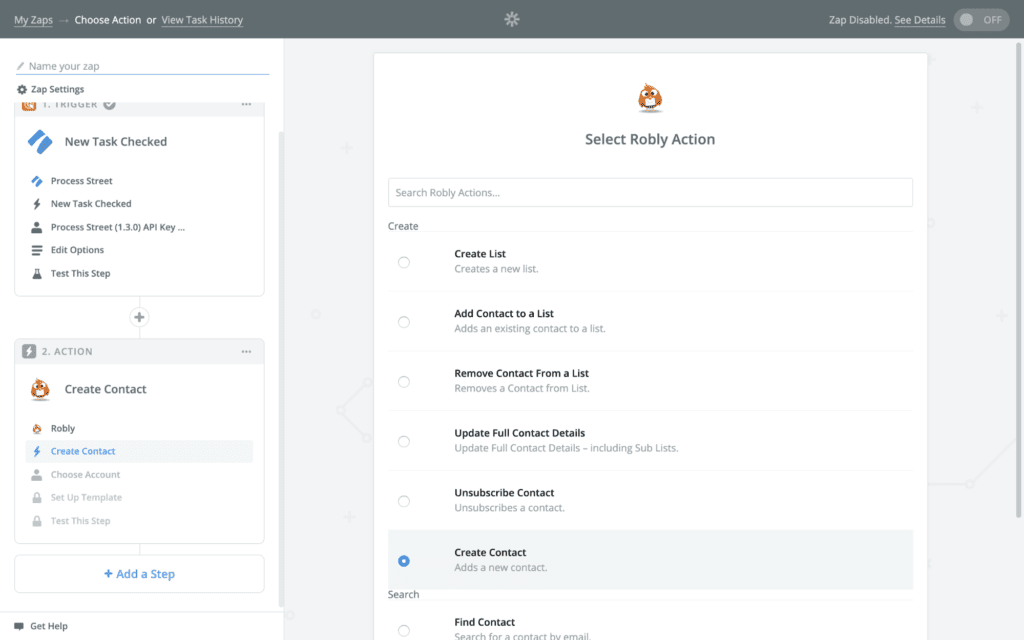1024x640 pixels.
Task: Go to My Zaps
Action: pyautogui.click(x=33, y=20)
